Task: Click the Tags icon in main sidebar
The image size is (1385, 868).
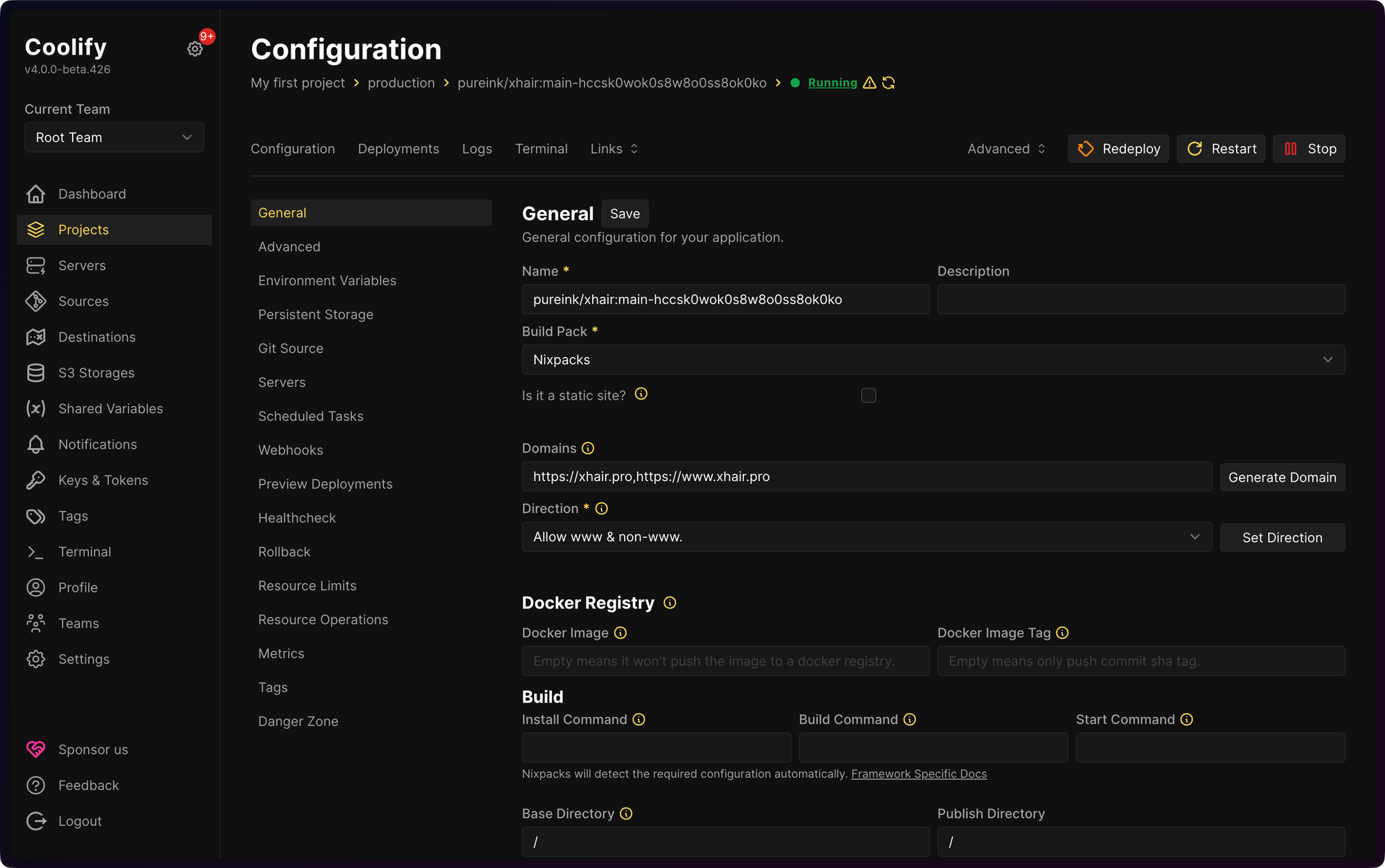Action: (x=36, y=516)
